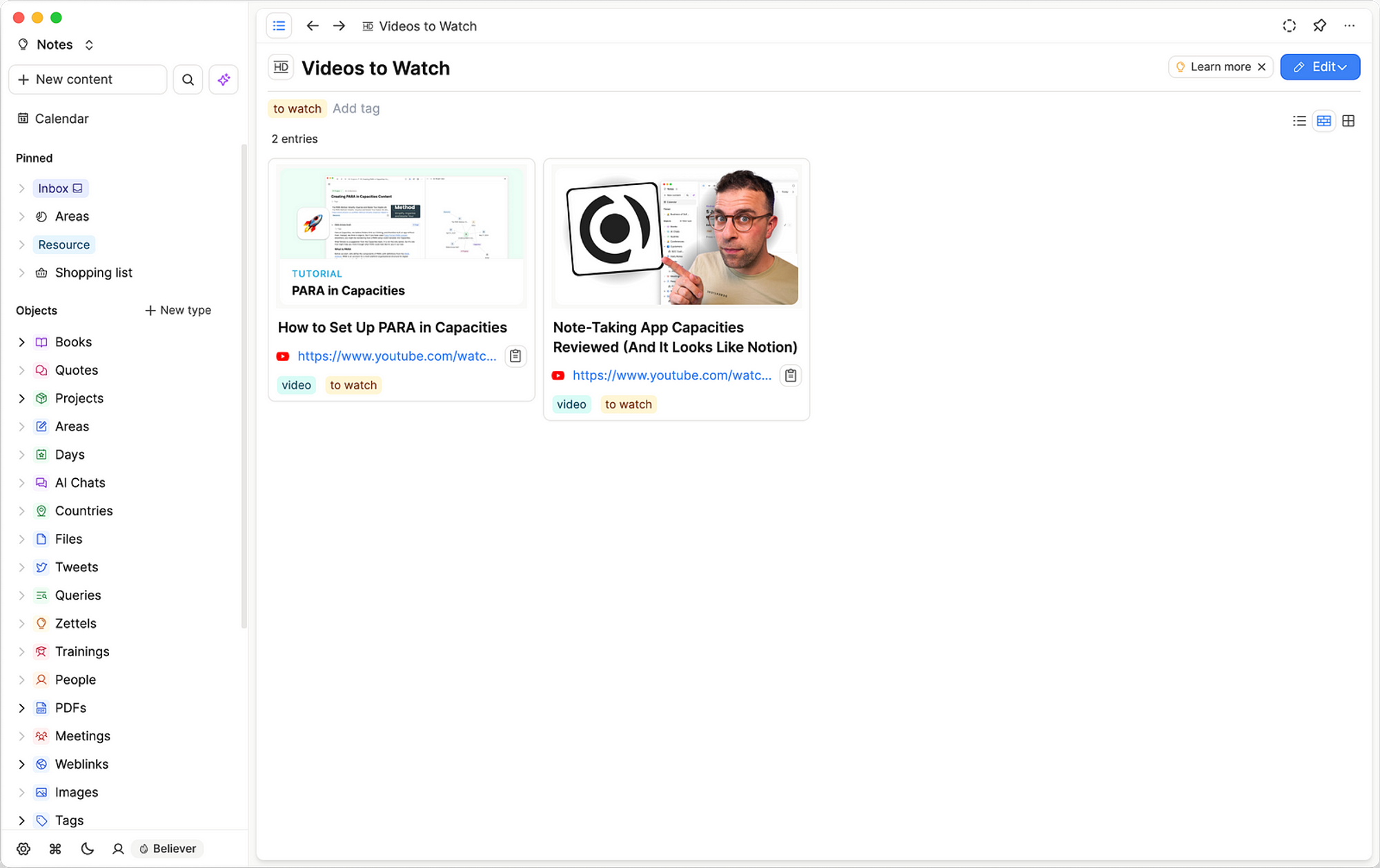Switch to gallery card view layout
The image size is (1380, 868).
point(1323,121)
